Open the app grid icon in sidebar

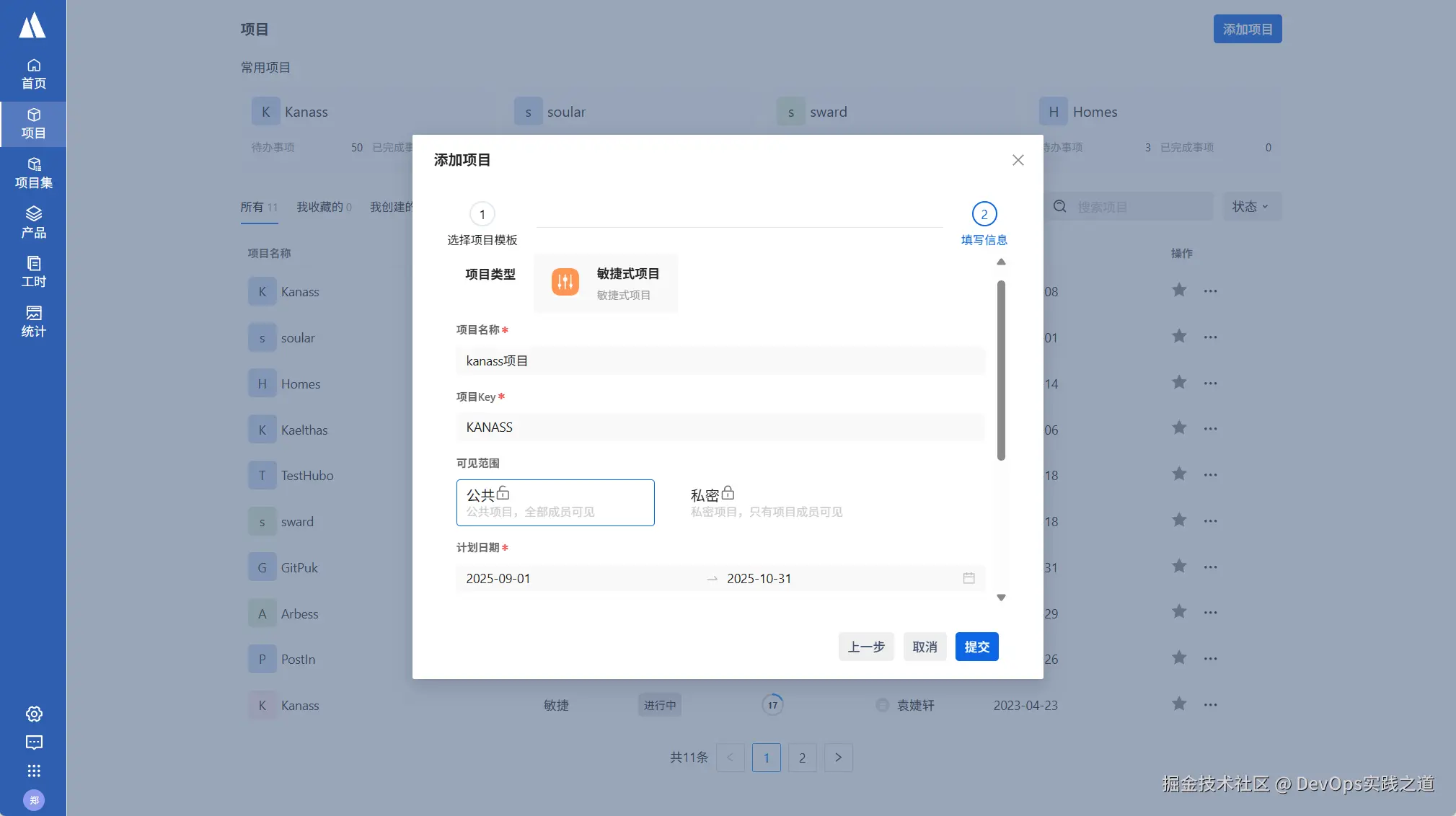click(34, 771)
